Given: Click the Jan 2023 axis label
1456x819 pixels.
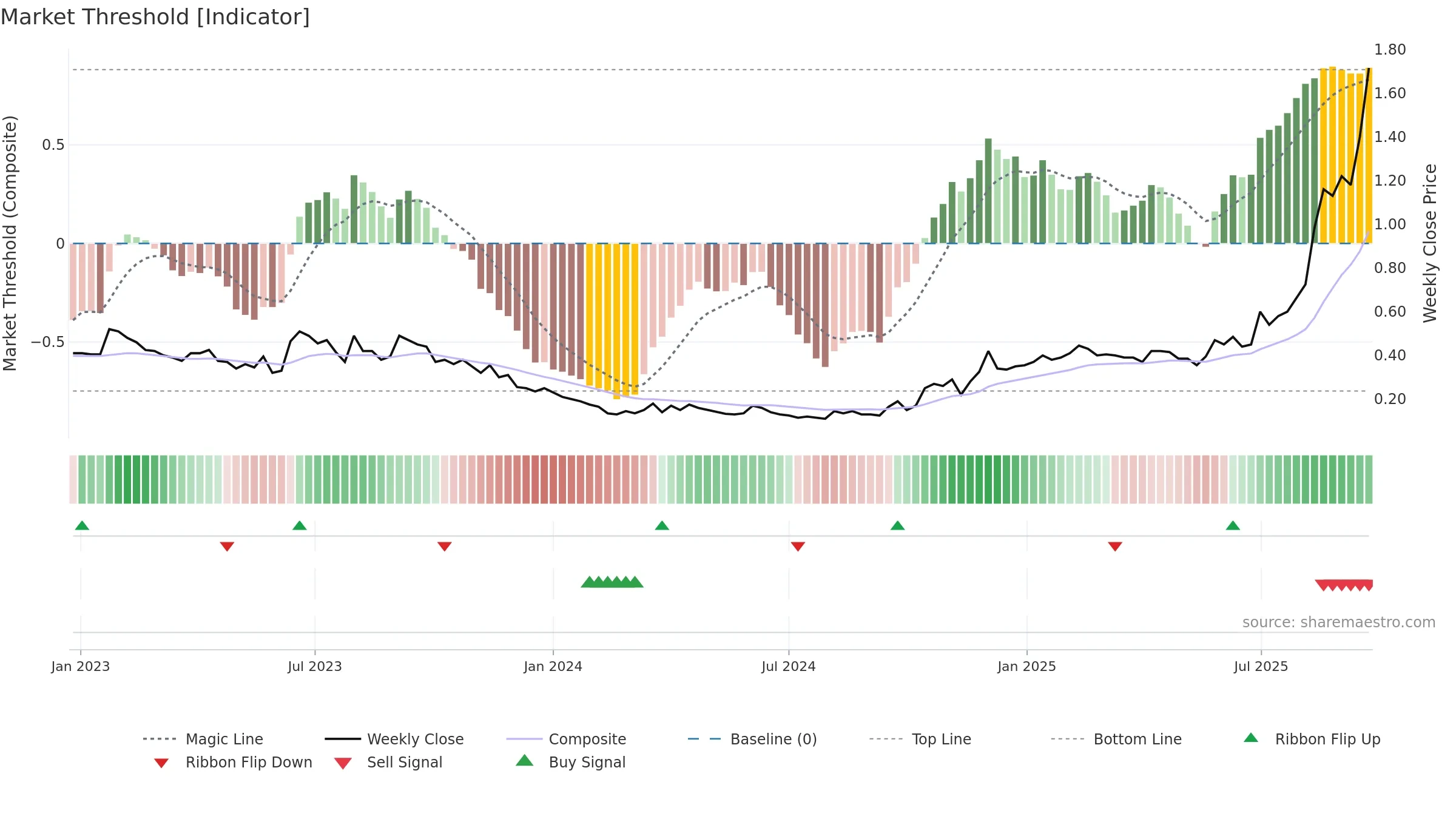Looking at the screenshot, I should (81, 667).
